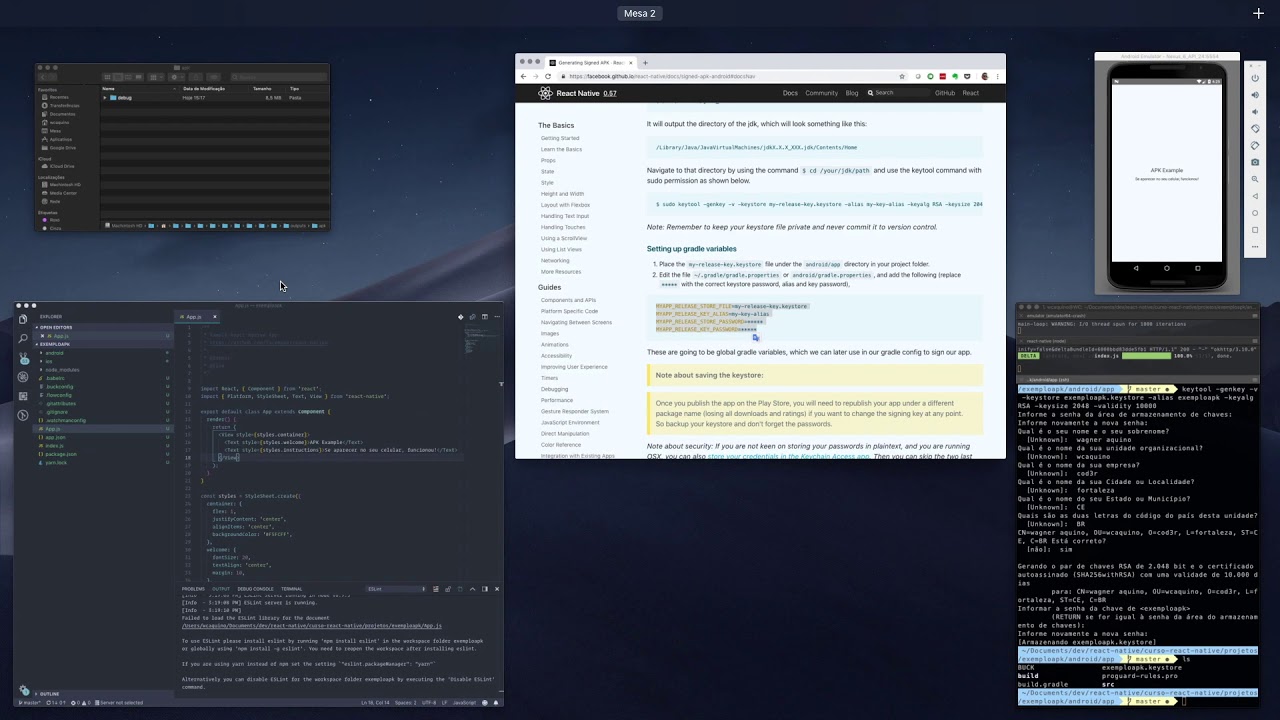1280x720 pixels.
Task: Tap the back button on the phone screen
Action: (1137, 268)
